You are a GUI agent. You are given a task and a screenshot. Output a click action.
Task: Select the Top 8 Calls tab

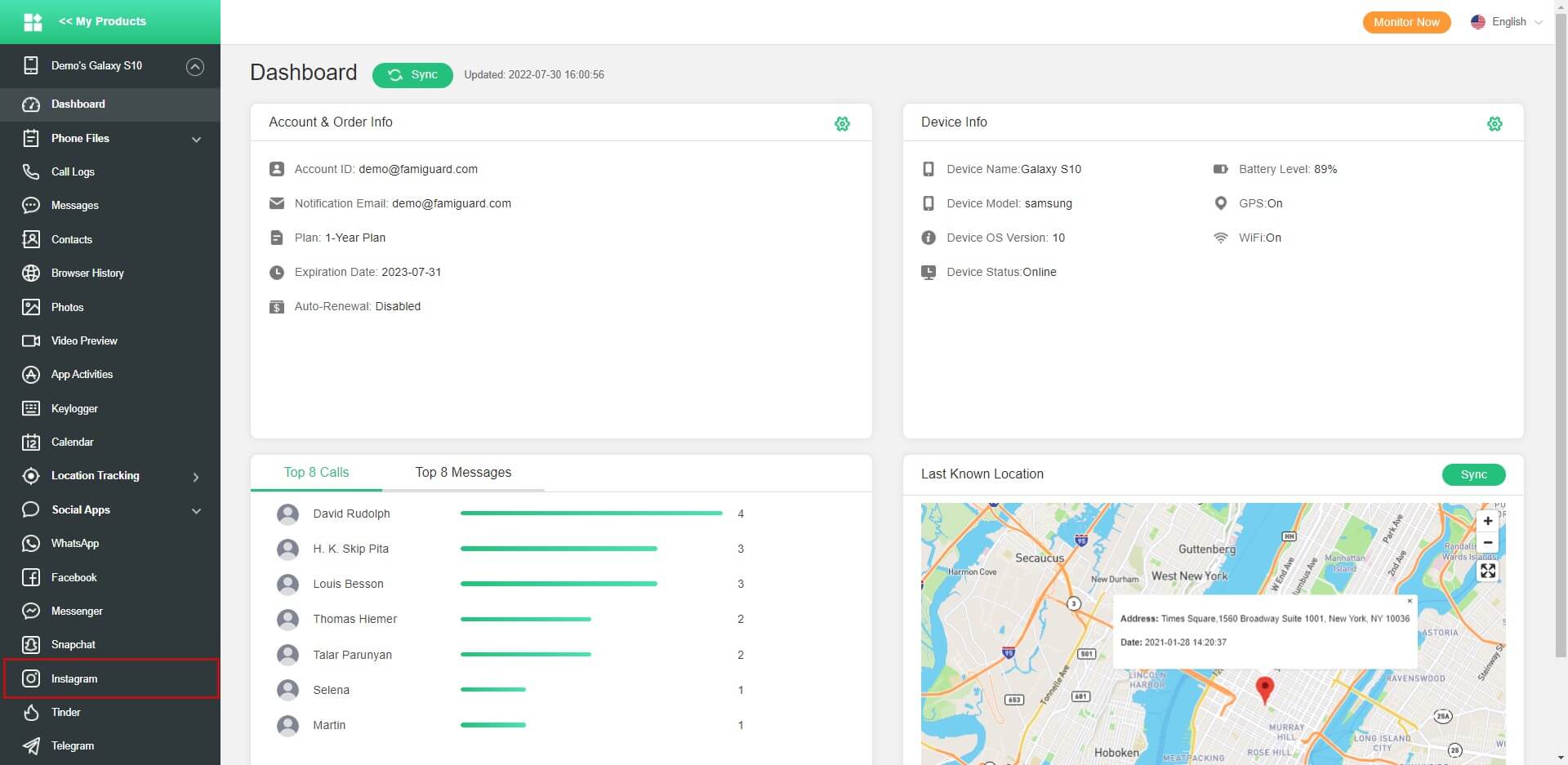[x=316, y=472]
